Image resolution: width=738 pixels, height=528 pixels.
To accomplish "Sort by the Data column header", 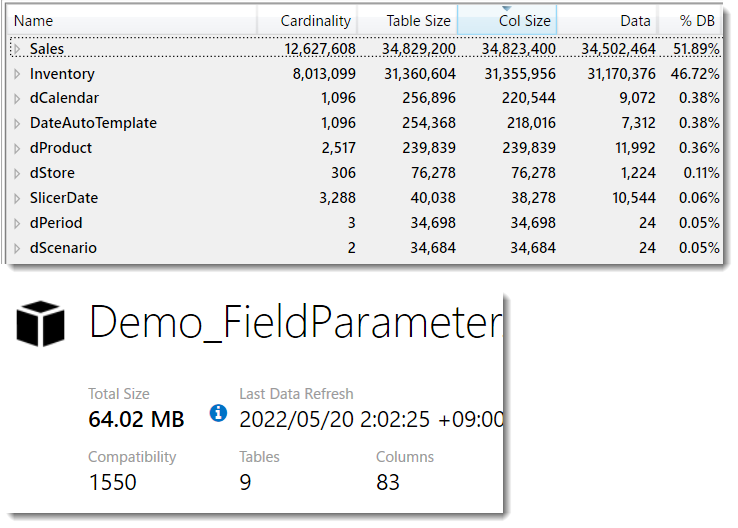I will click(607, 21).
